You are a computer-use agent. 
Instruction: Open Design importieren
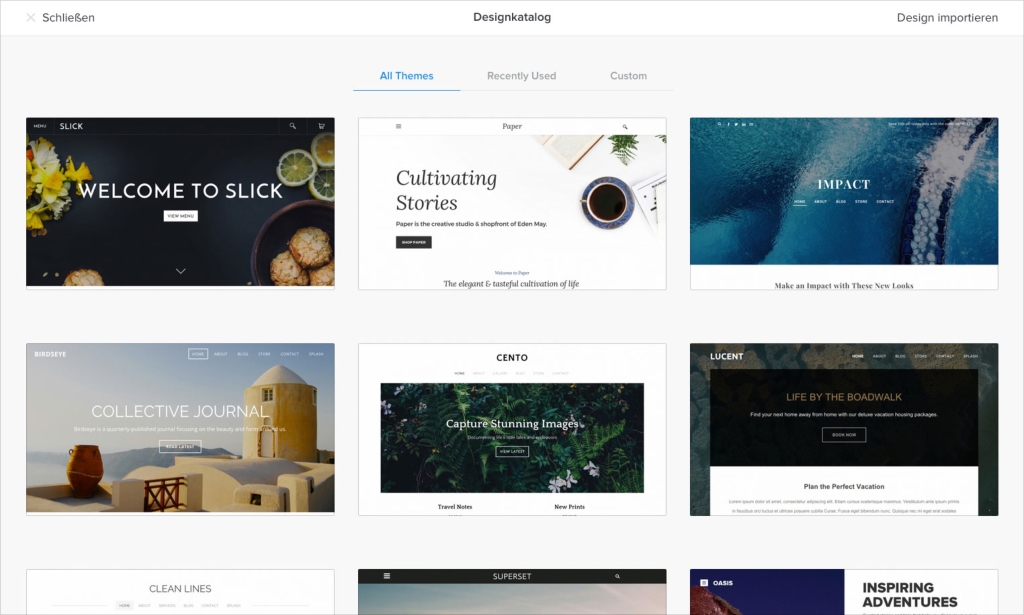947,18
